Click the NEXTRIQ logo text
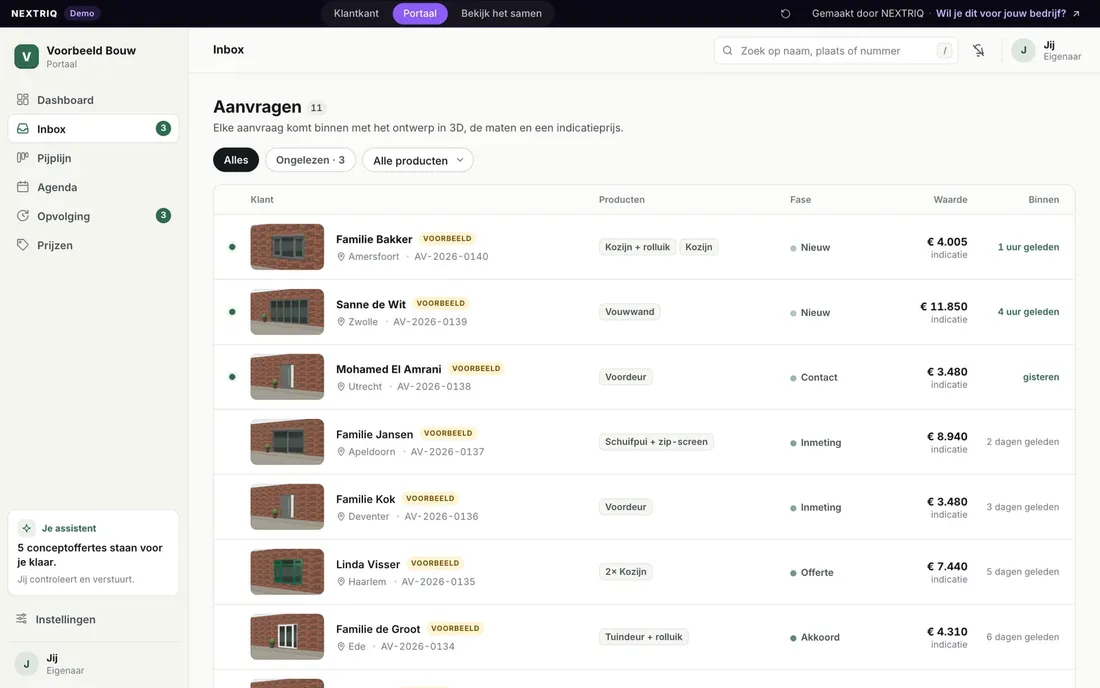The width and height of the screenshot is (1100, 688). pyautogui.click(x=34, y=13)
